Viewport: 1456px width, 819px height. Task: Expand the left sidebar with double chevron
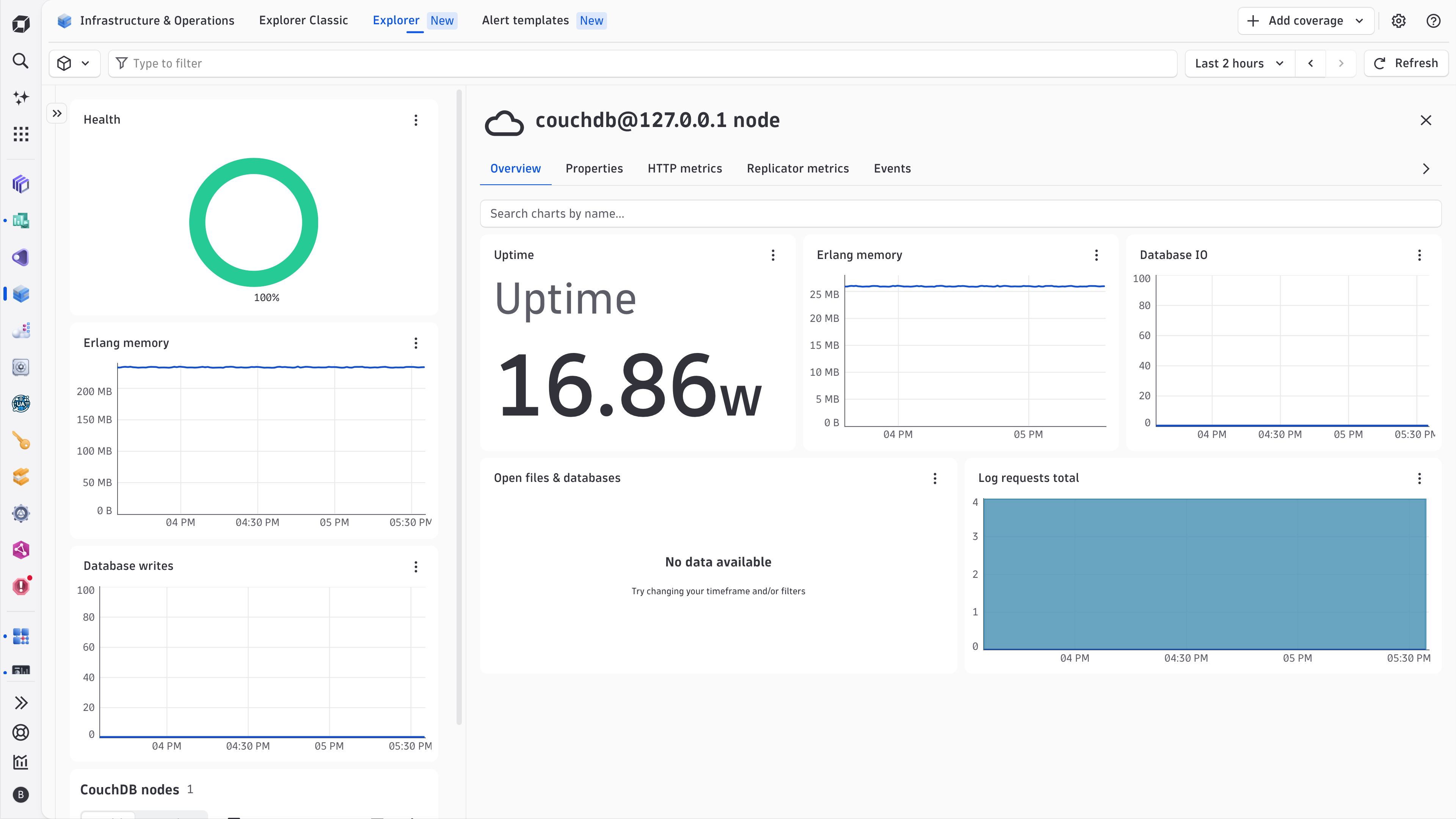click(21, 703)
